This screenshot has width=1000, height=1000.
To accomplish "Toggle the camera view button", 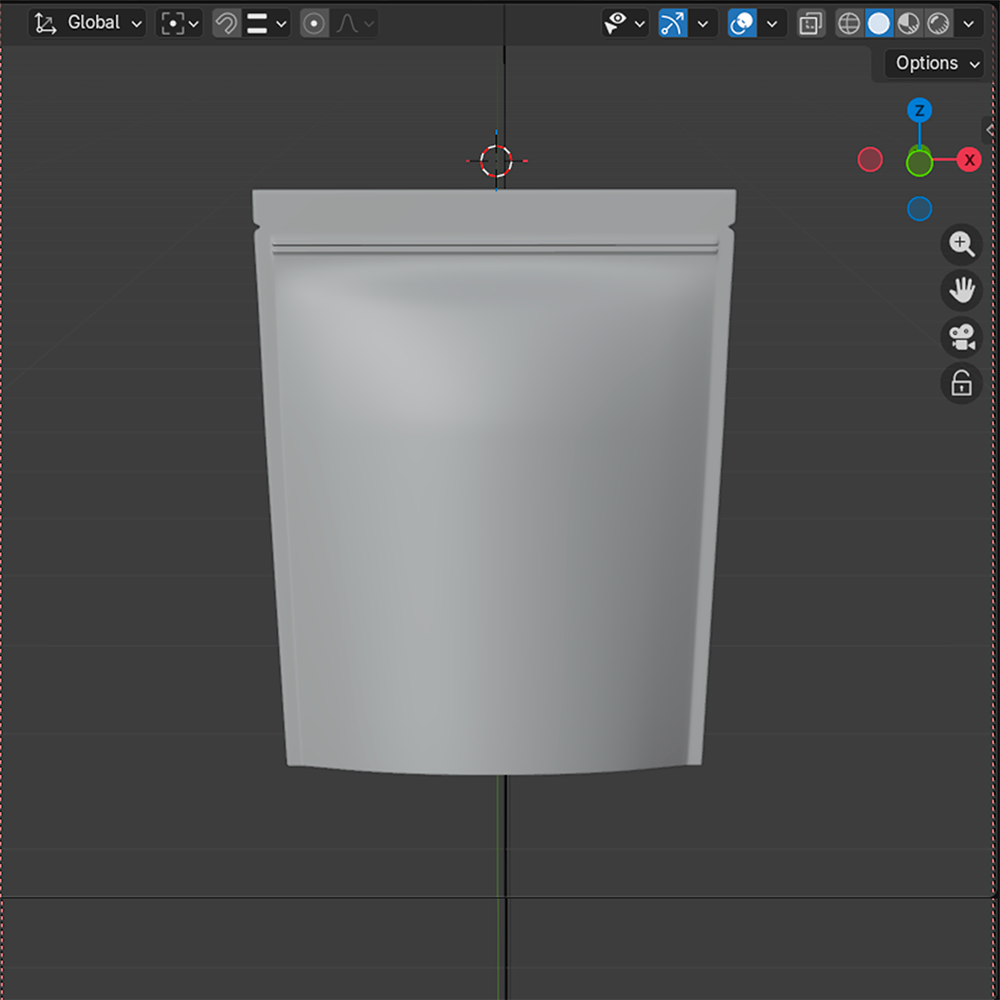I will (961, 337).
